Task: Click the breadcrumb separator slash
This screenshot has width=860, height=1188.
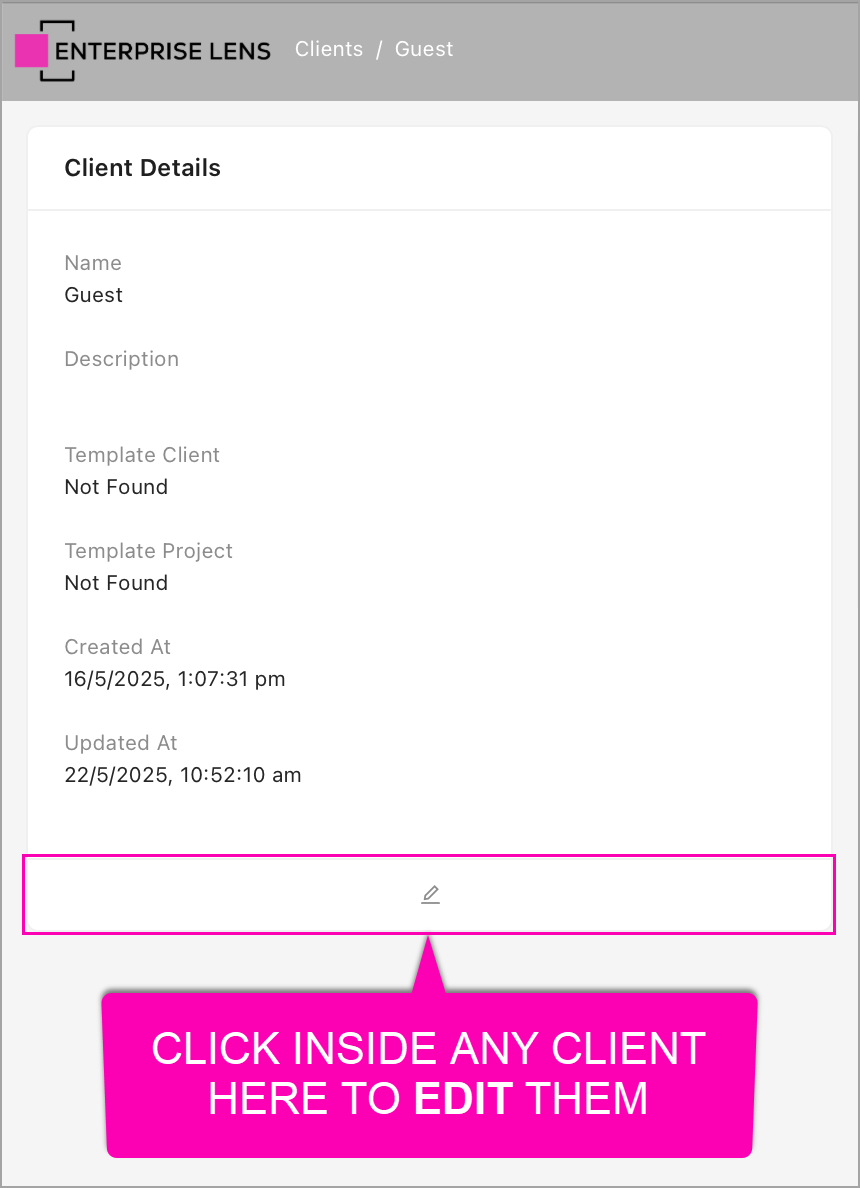Action: point(378,48)
